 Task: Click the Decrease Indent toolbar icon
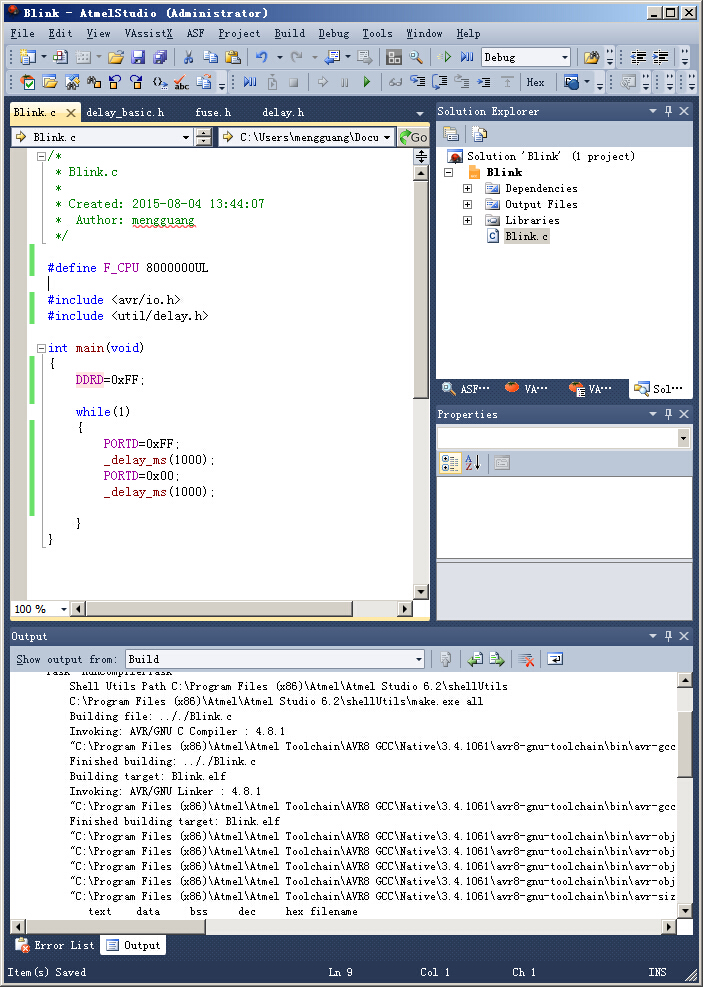[x=638, y=57]
